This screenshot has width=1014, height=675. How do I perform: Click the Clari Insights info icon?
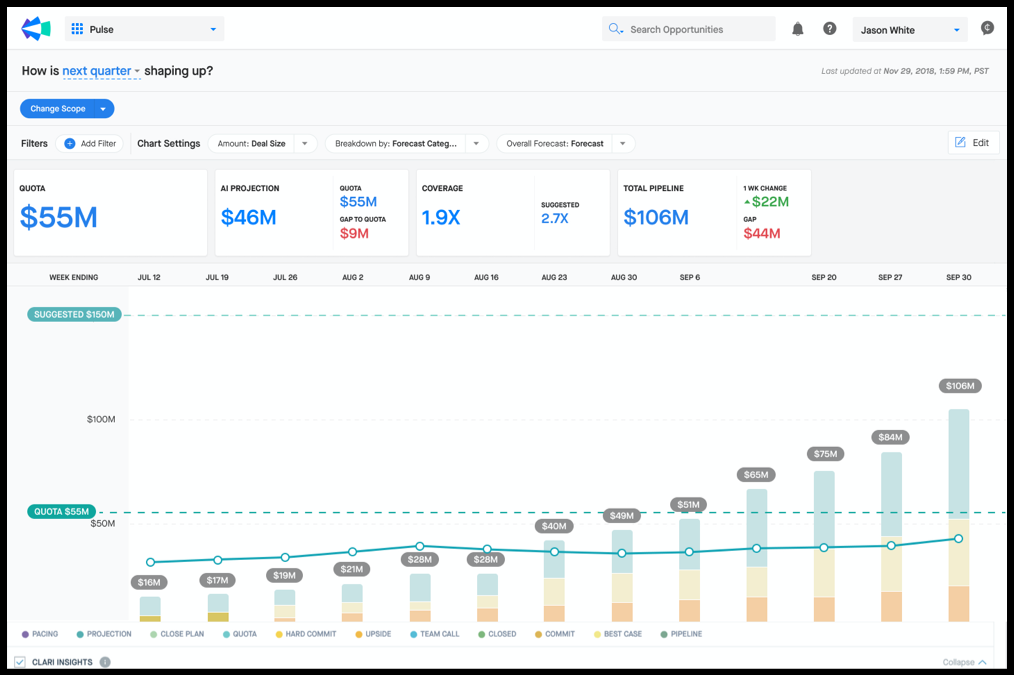click(x=105, y=662)
